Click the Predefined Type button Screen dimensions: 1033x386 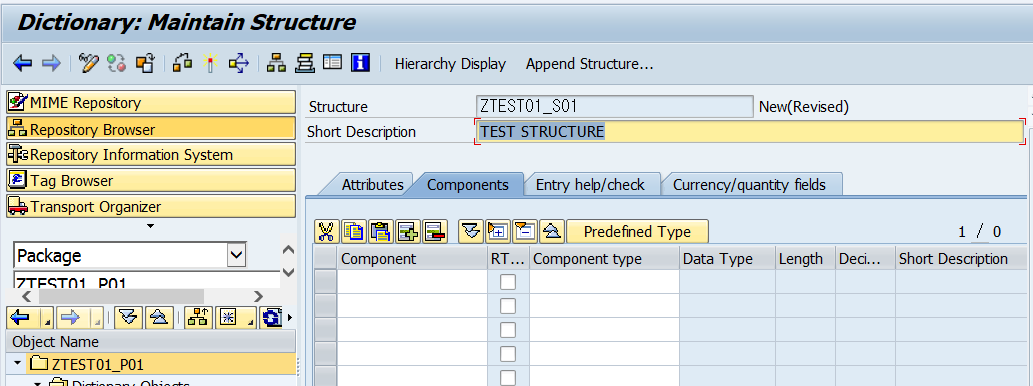[637, 231]
